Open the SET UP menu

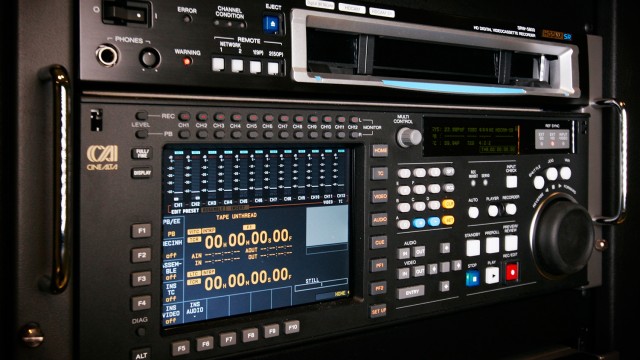(378, 311)
